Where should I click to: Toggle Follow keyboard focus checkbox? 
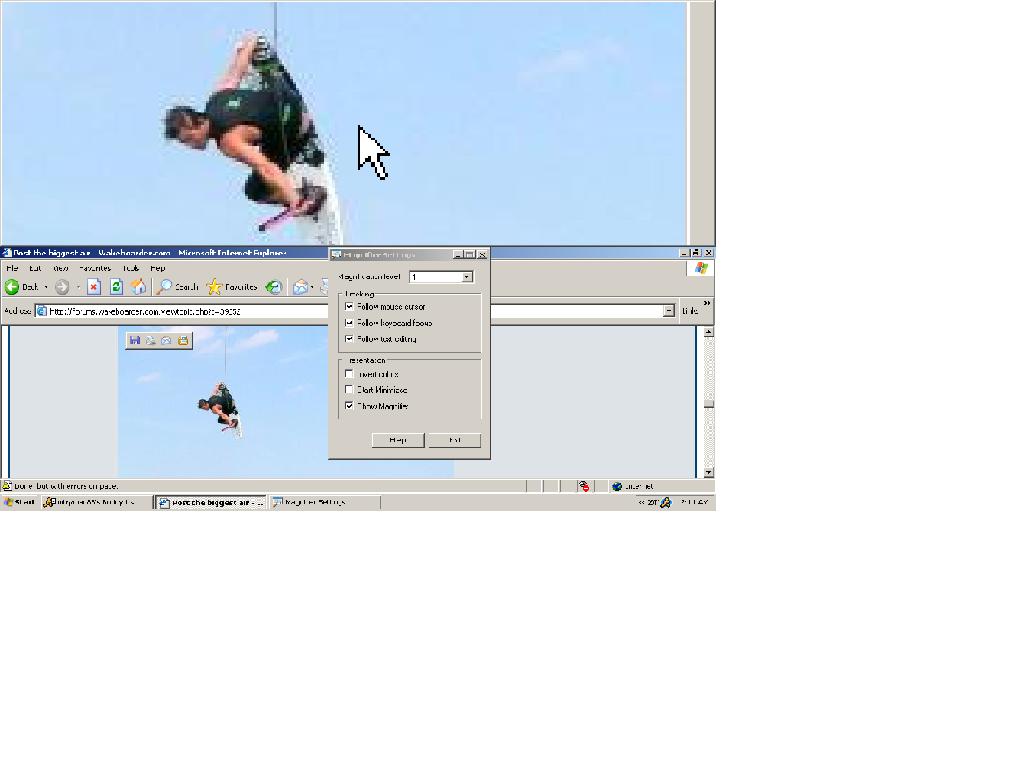point(349,323)
